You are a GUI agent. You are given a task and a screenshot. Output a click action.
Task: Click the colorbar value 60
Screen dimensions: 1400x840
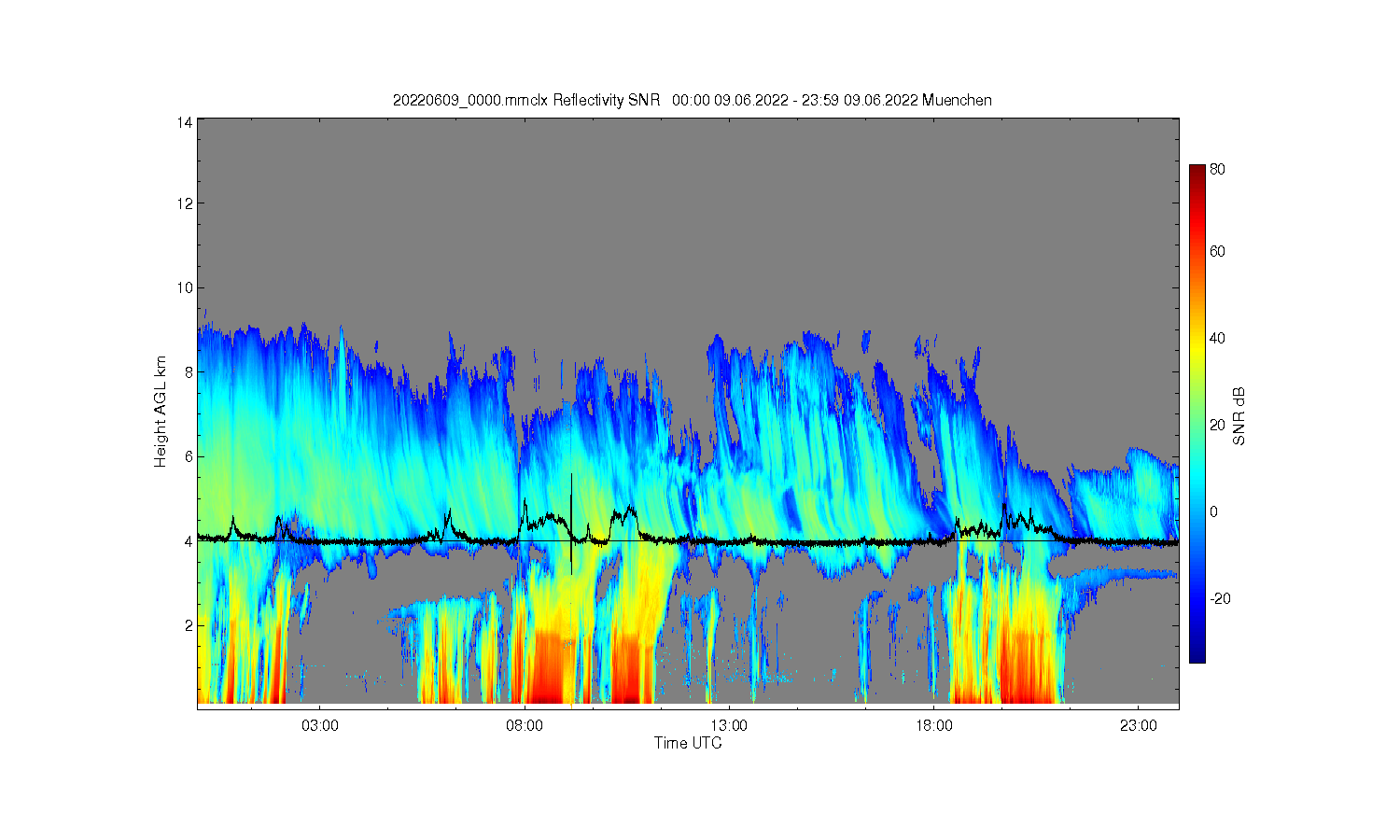[1218, 251]
